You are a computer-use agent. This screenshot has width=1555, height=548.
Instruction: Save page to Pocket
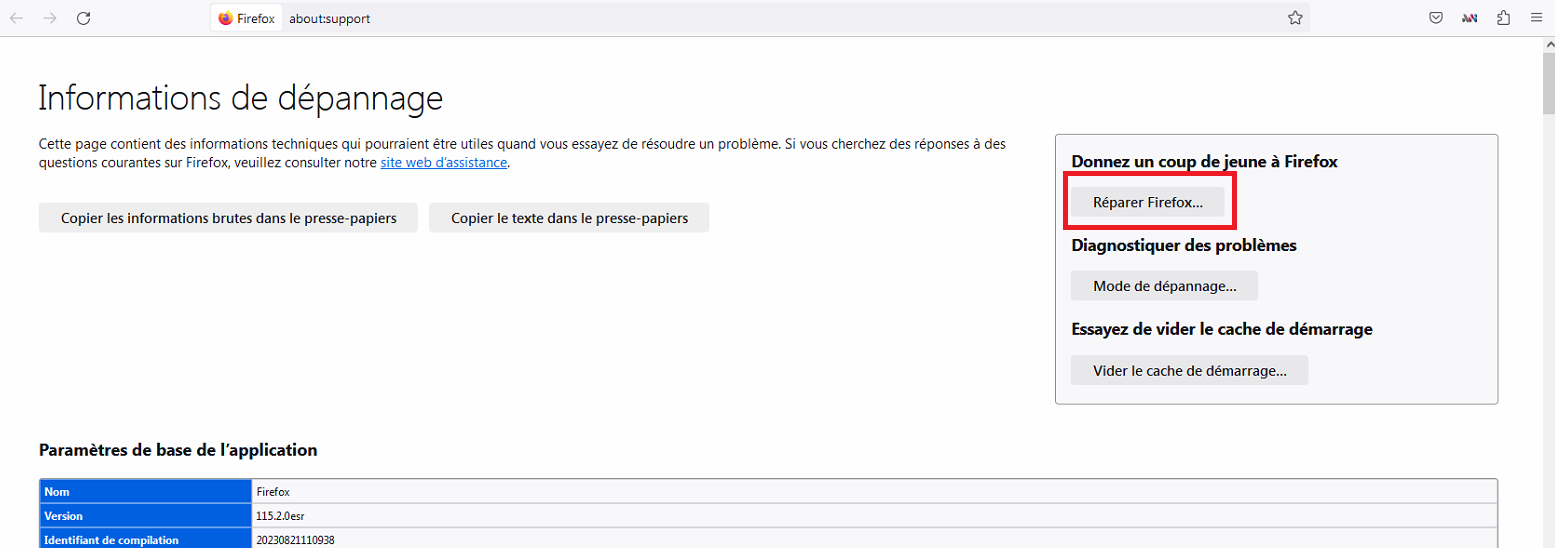1435,18
